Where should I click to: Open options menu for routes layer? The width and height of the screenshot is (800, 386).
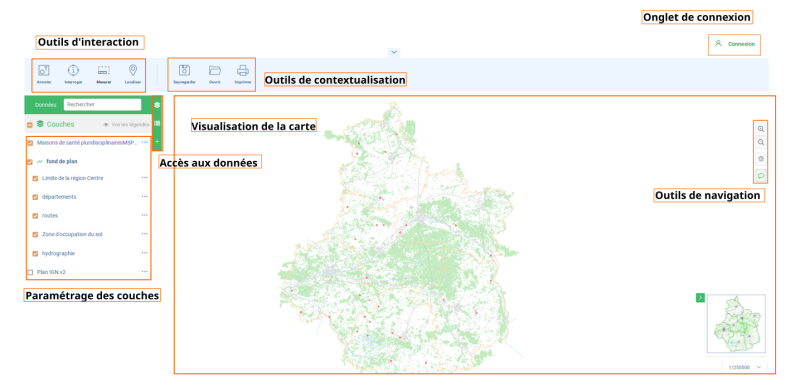(145, 215)
